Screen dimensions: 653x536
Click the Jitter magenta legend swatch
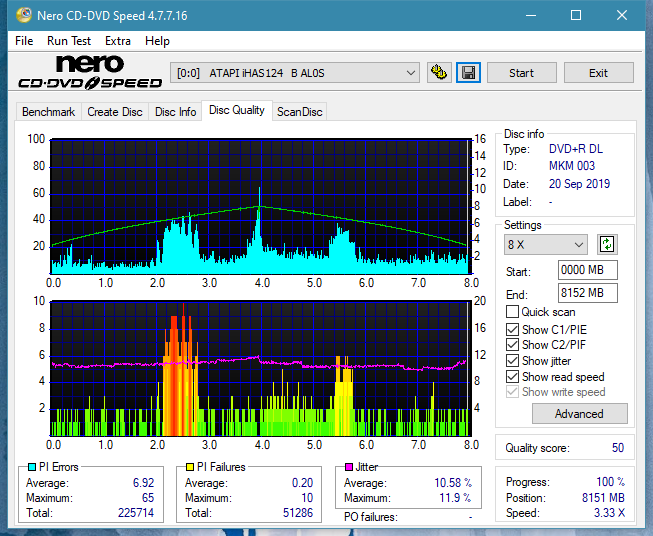(x=349, y=467)
